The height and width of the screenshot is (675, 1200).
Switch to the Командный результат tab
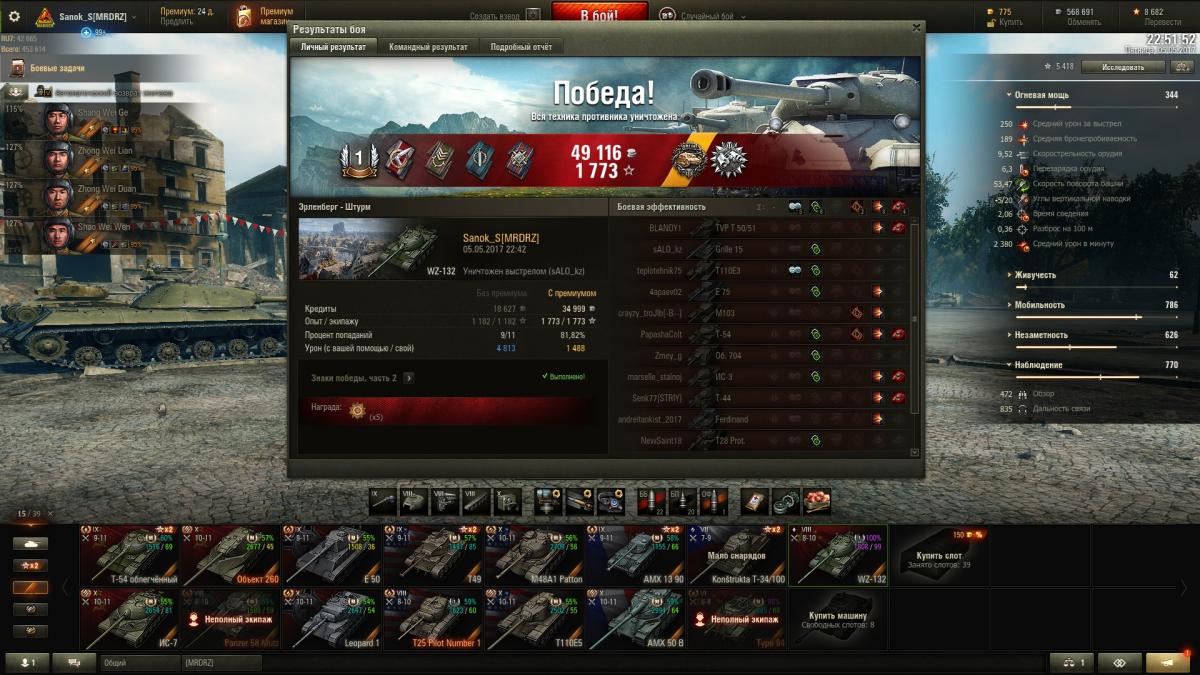(x=429, y=47)
